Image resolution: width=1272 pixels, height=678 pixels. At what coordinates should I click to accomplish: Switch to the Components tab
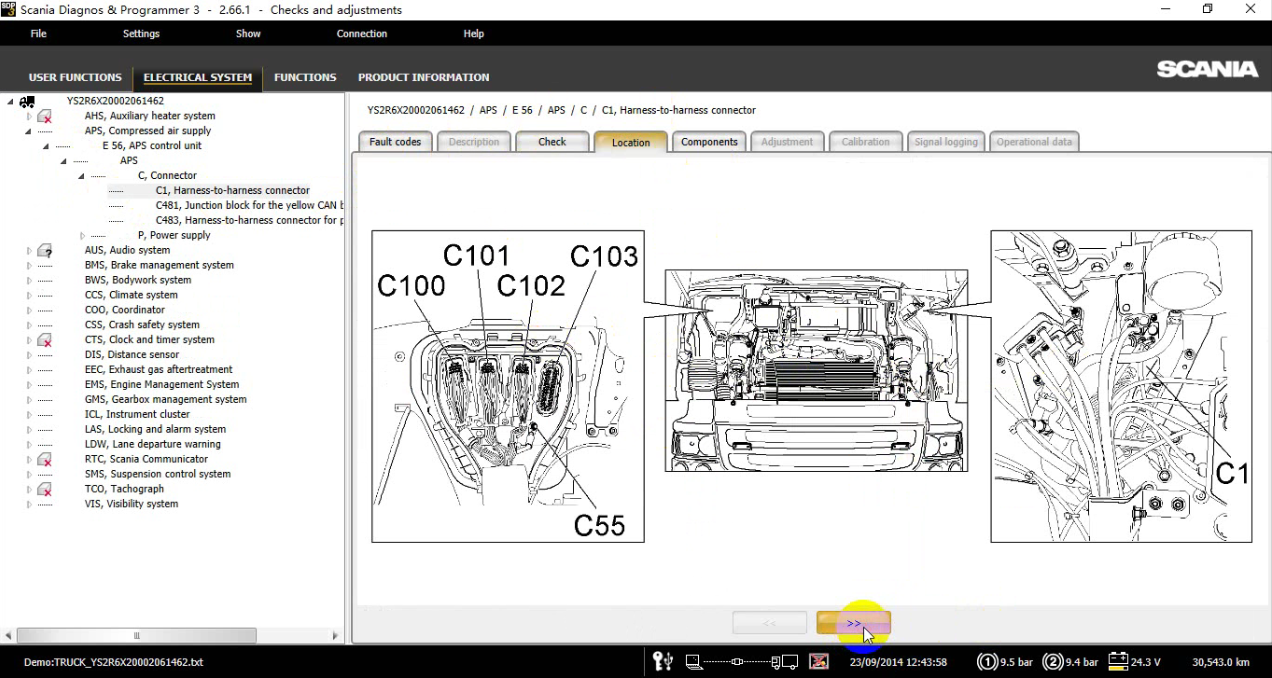(x=709, y=142)
